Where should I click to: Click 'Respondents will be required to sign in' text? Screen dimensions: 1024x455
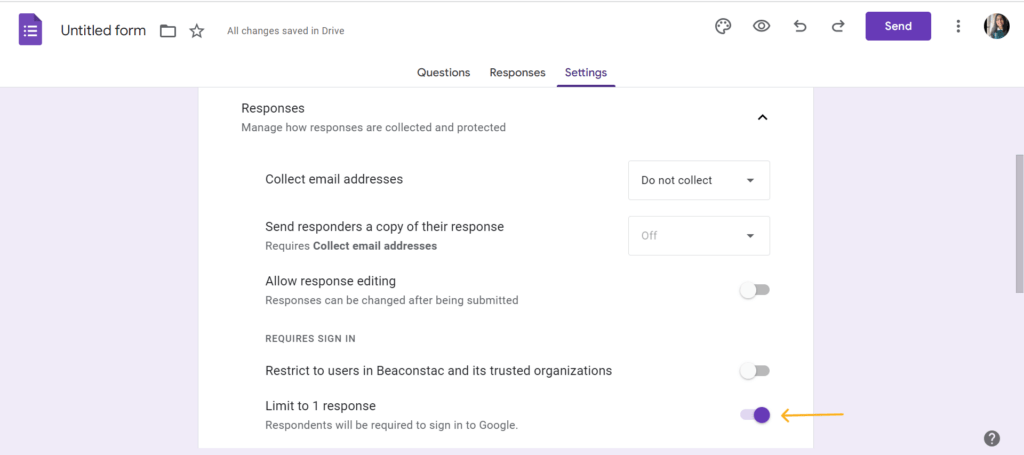click(391, 425)
